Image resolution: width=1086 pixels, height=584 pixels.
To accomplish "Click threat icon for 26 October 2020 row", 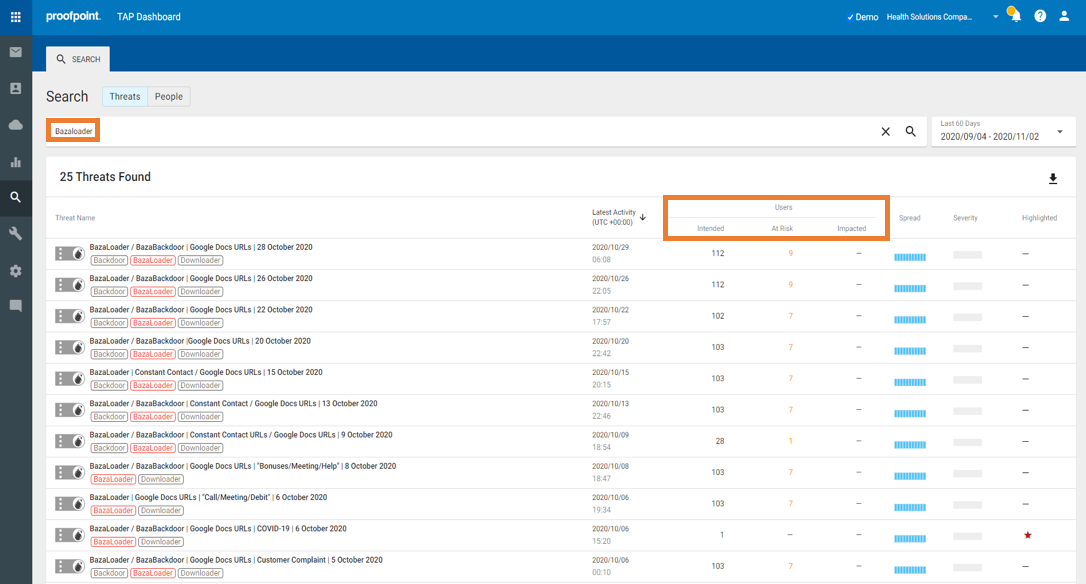I will point(69,285).
